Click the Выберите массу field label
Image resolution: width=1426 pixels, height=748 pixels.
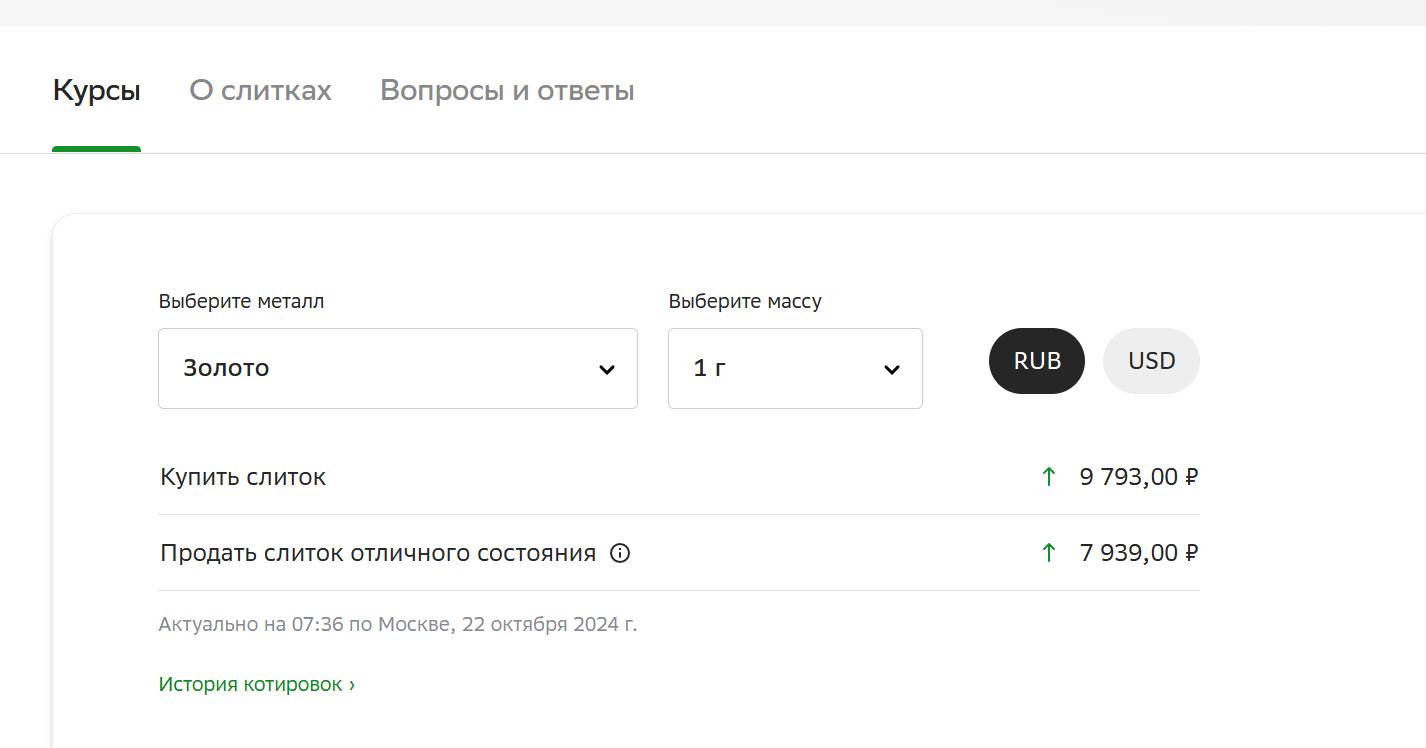[x=745, y=301]
